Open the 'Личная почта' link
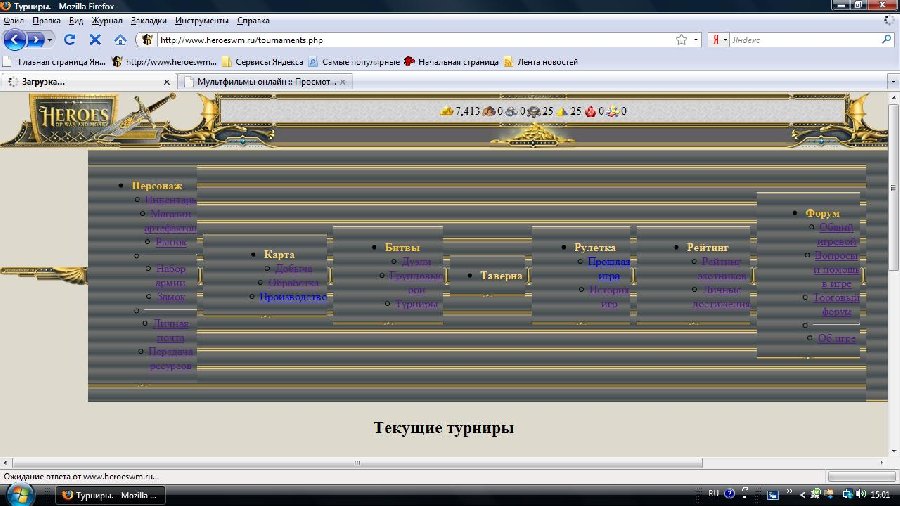Screen dimensions: 900x506 [170, 330]
